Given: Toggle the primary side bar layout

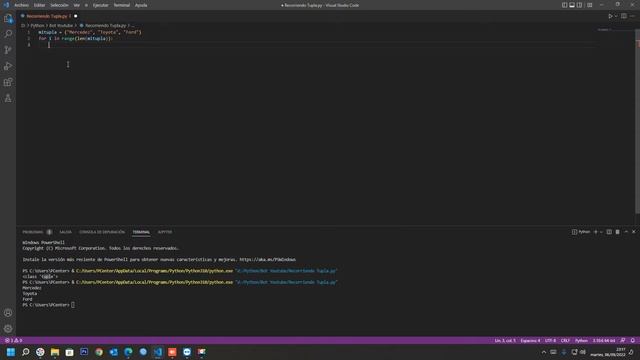Looking at the screenshot, I should (x=564, y=5).
